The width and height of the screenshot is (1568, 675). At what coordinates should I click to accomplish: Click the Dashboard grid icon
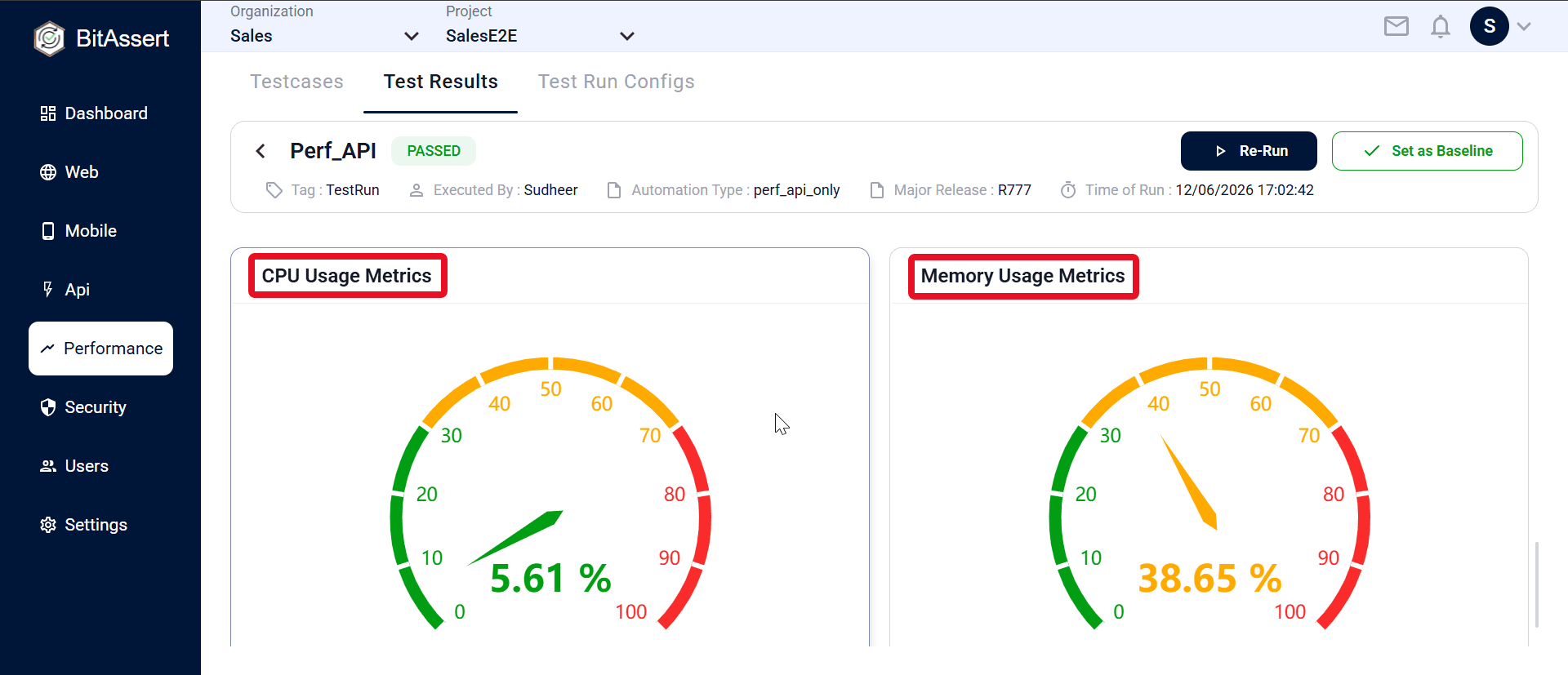click(x=48, y=113)
